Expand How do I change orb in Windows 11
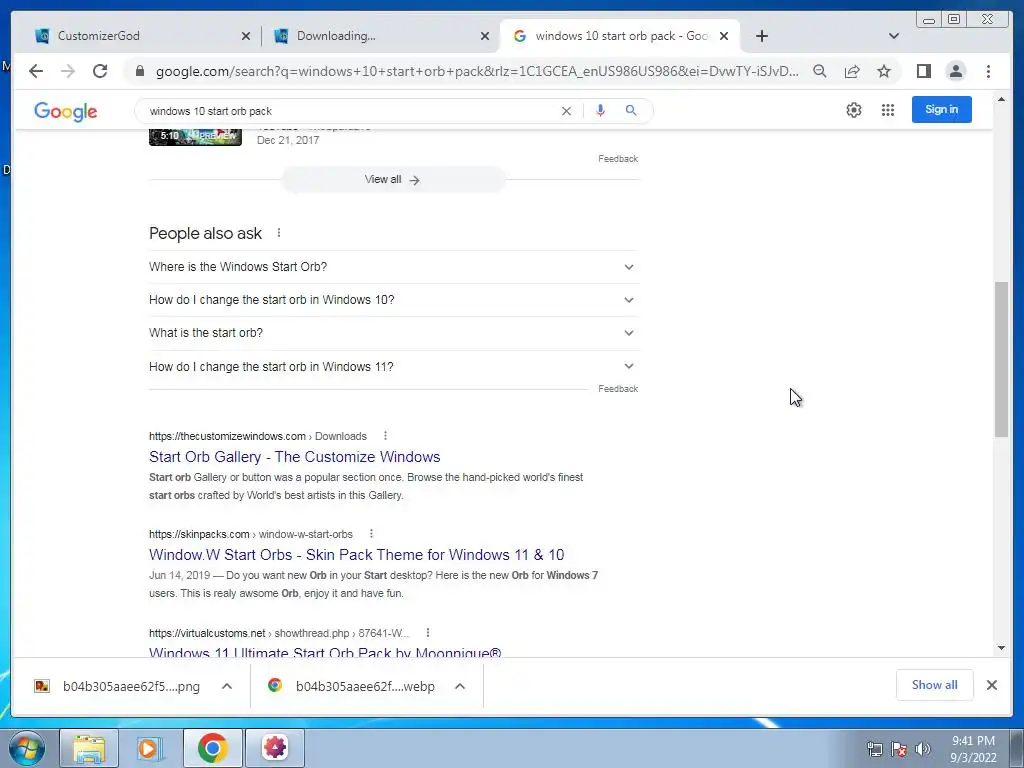The image size is (1024, 768). [x=393, y=366]
